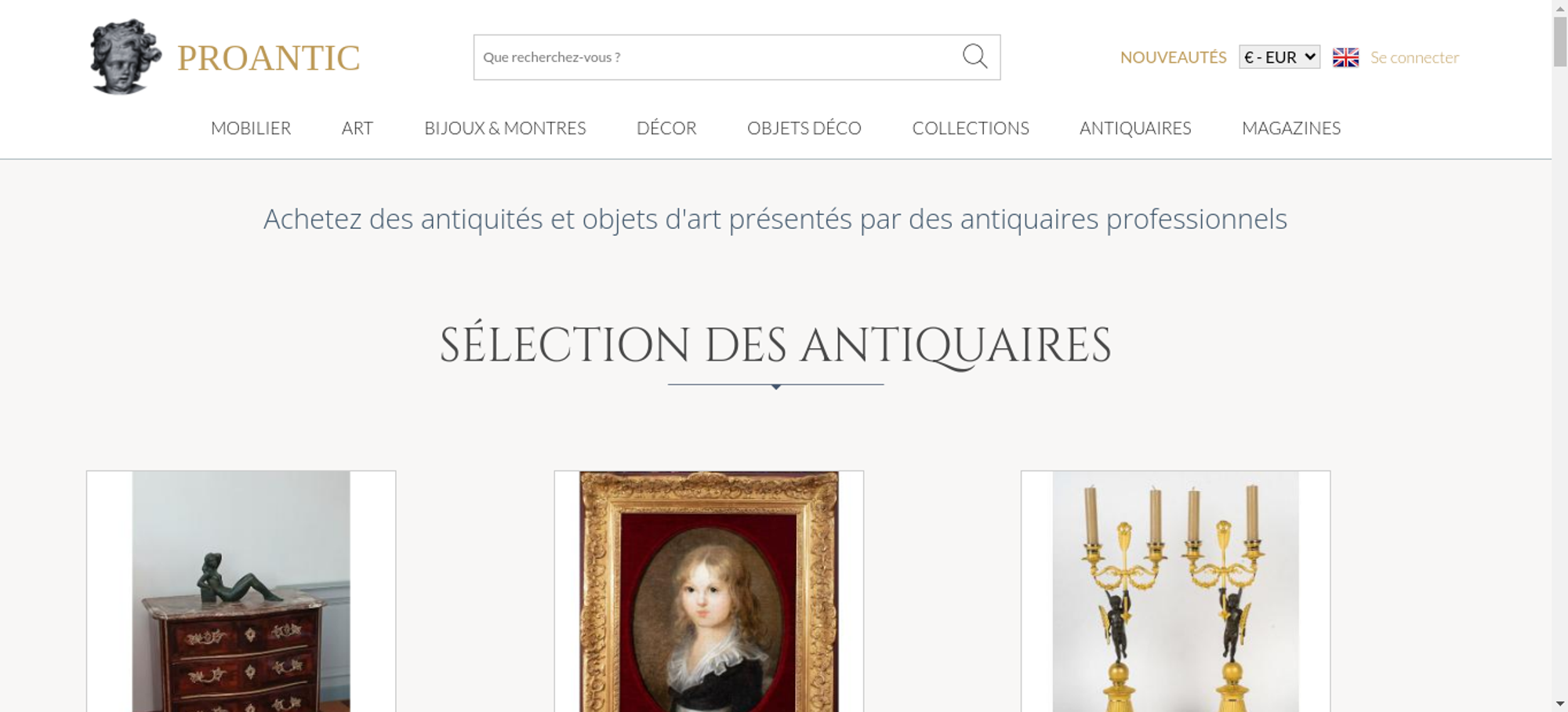The width and height of the screenshot is (1568, 712).
Task: Open the MAGAZINES menu
Action: (1291, 128)
